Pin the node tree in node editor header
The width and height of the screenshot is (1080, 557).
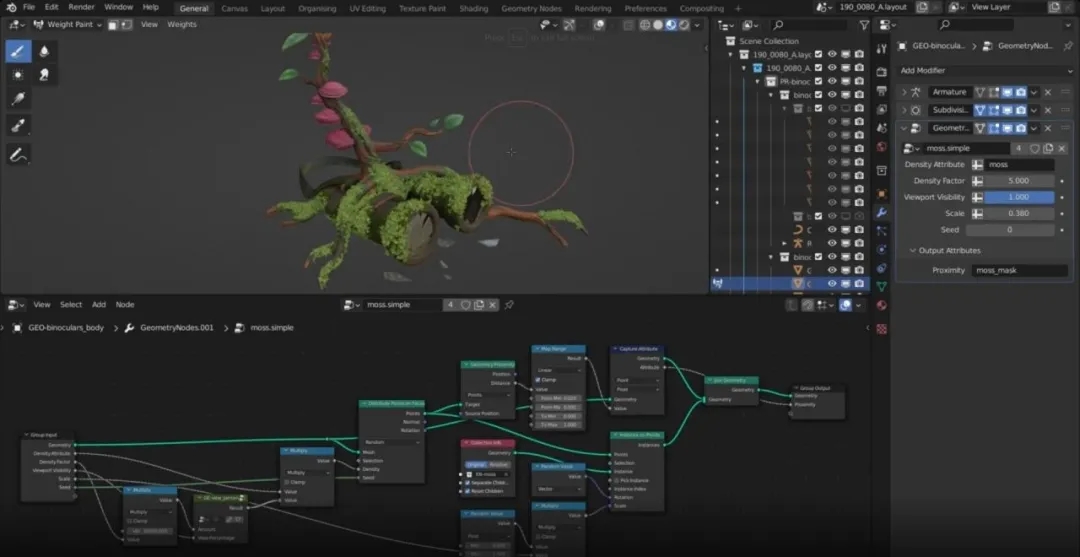coord(509,304)
